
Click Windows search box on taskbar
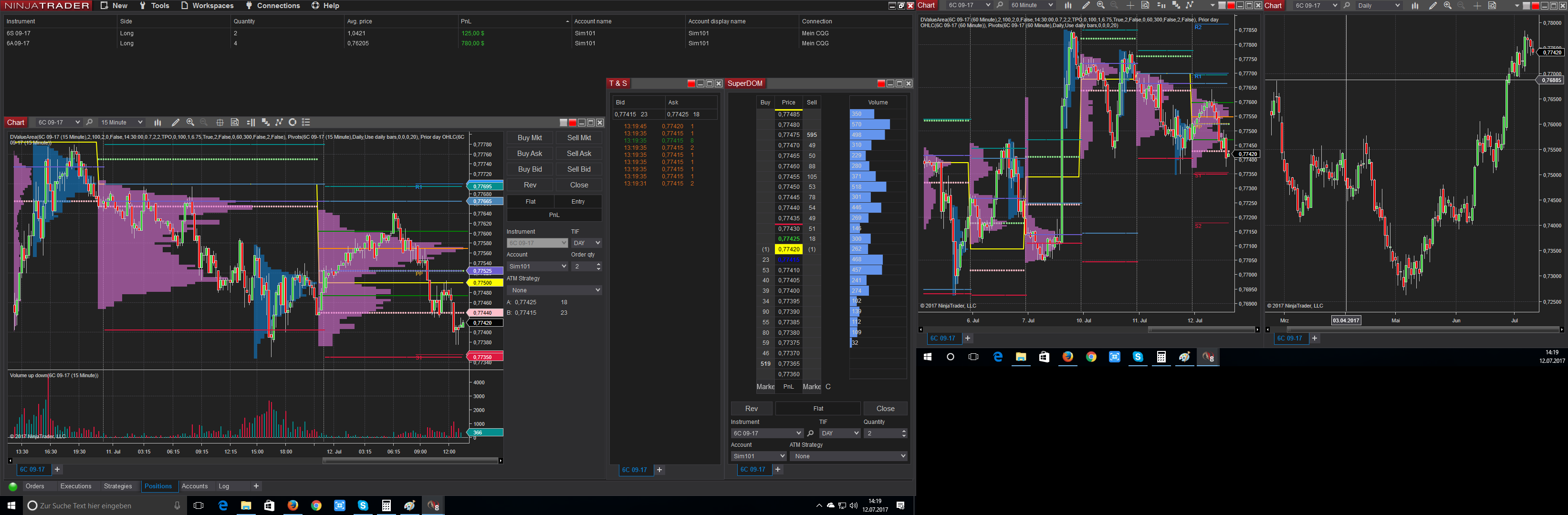coord(104,505)
